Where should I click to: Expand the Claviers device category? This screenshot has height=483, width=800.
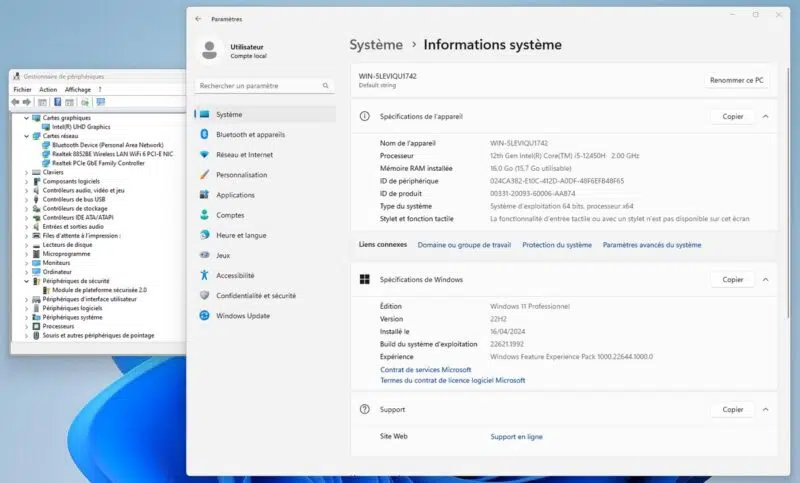pyautogui.click(x=26, y=172)
